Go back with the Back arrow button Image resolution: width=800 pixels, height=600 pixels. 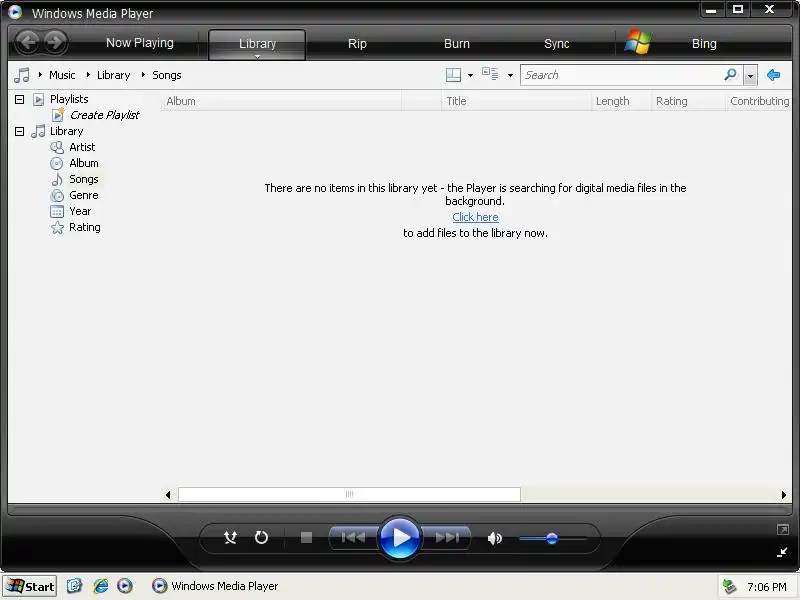coord(28,42)
